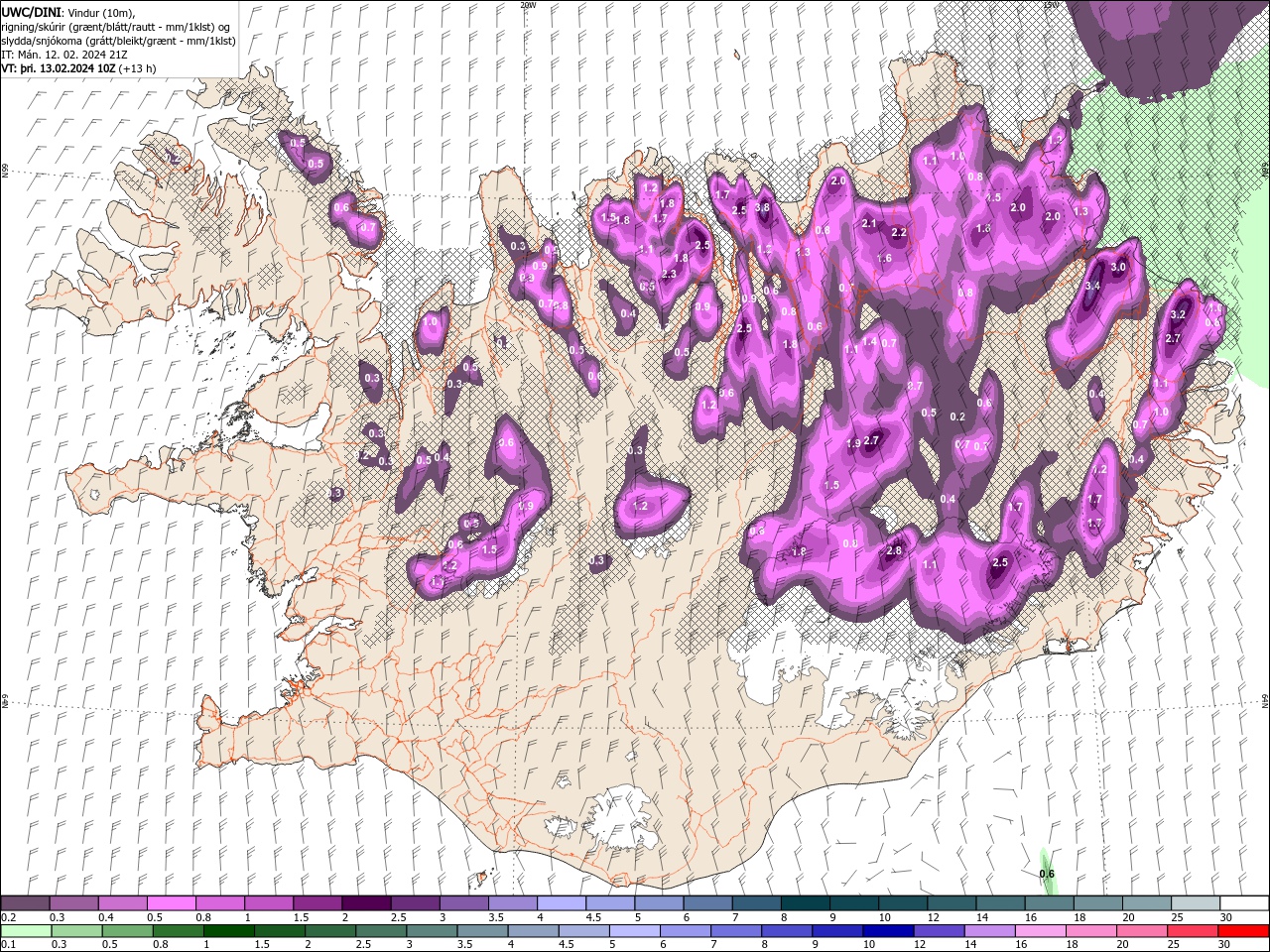This screenshot has height=952, width=1270.
Task: Pick the darkest purple 2–2.5 snow swatch
Action: click(x=365, y=903)
